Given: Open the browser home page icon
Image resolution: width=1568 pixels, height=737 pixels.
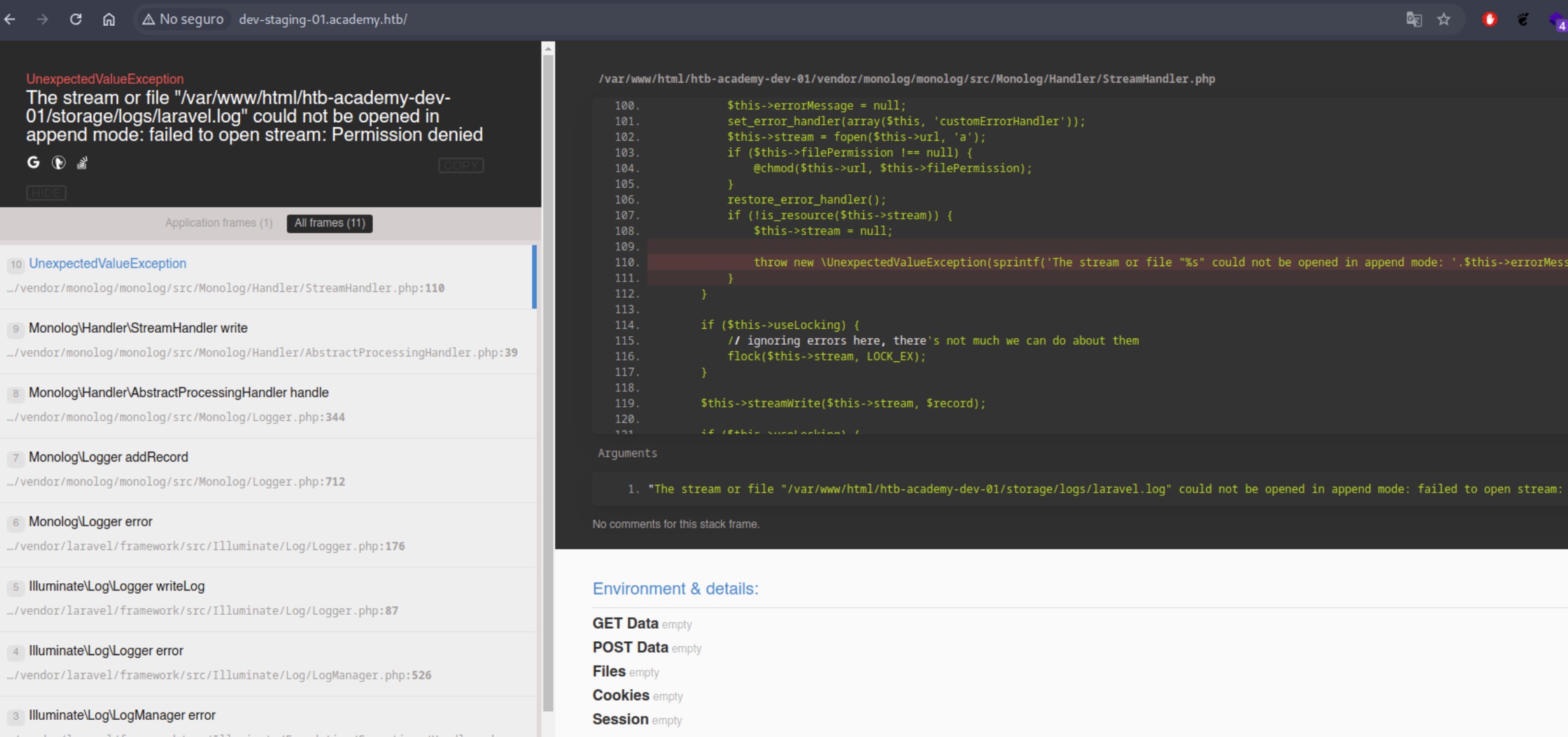Looking at the screenshot, I should pos(109,19).
